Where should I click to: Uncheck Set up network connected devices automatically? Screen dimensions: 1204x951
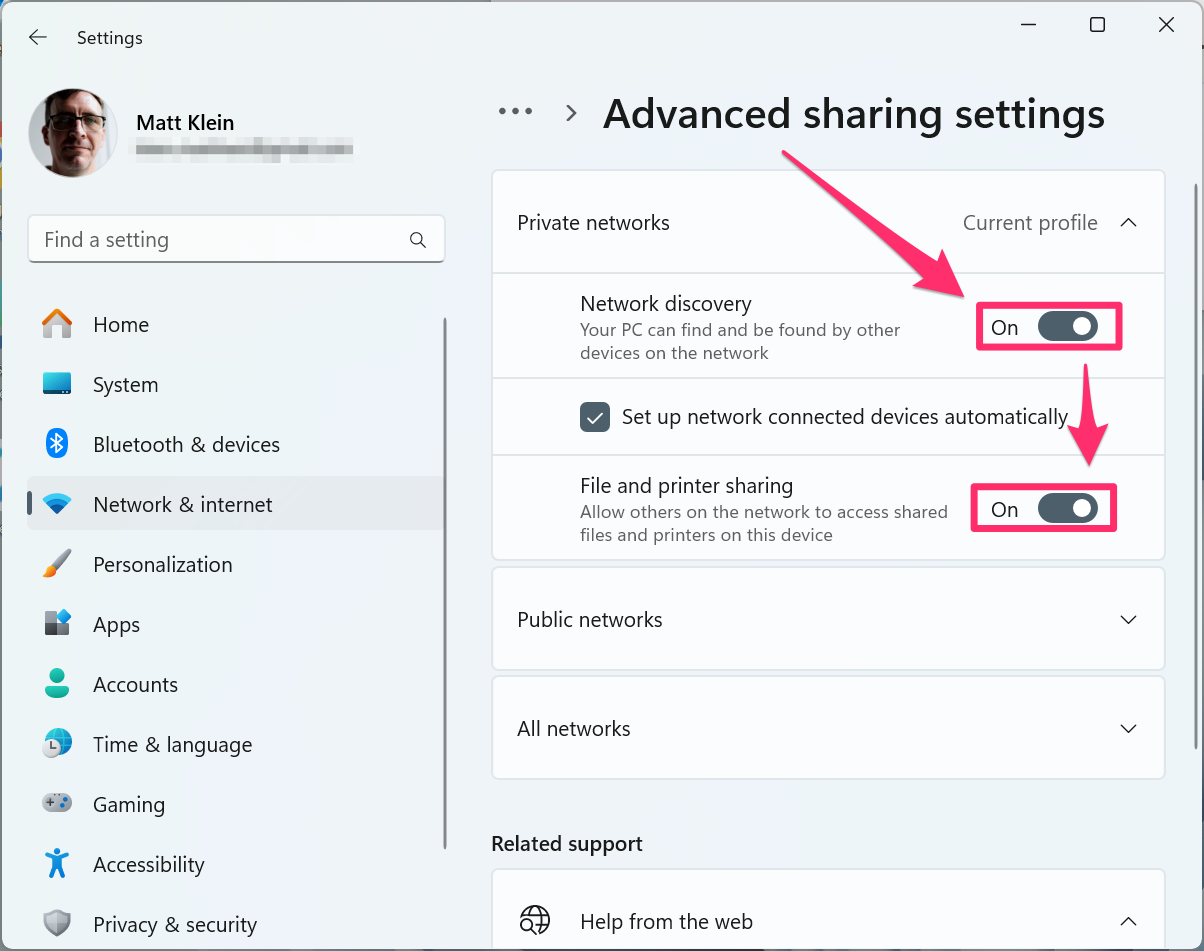click(595, 417)
